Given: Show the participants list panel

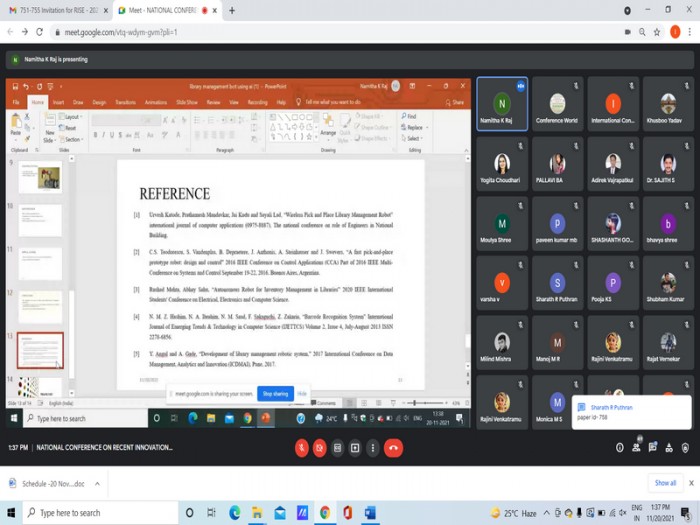Looking at the screenshot, I should [x=636, y=448].
